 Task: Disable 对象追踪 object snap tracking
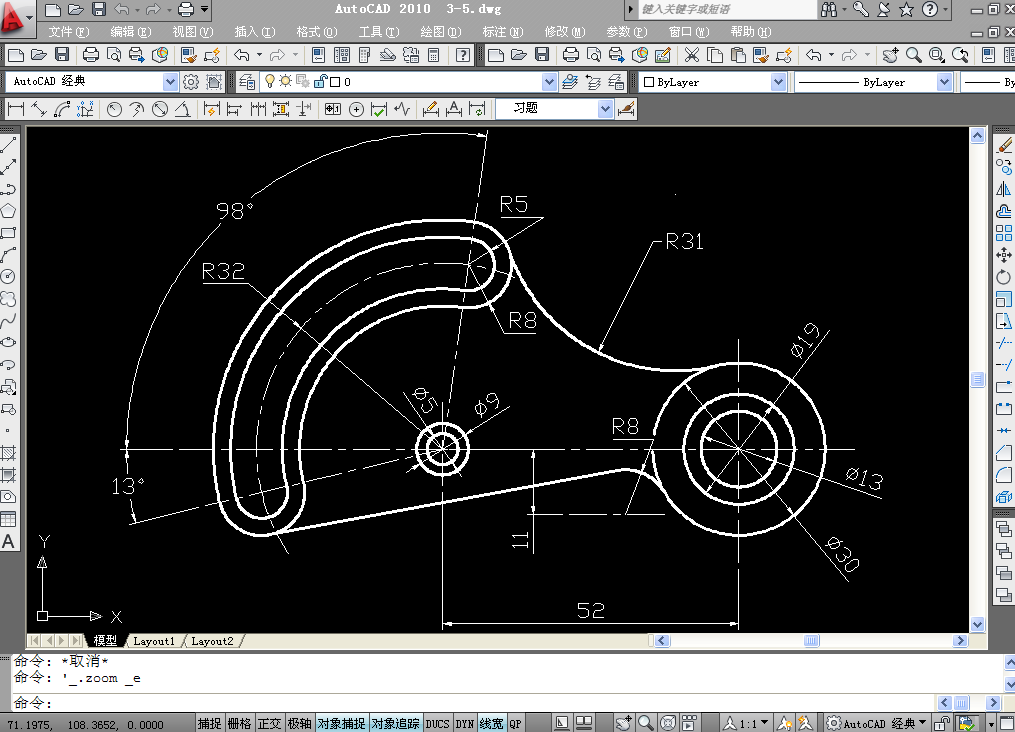pyautogui.click(x=396, y=724)
